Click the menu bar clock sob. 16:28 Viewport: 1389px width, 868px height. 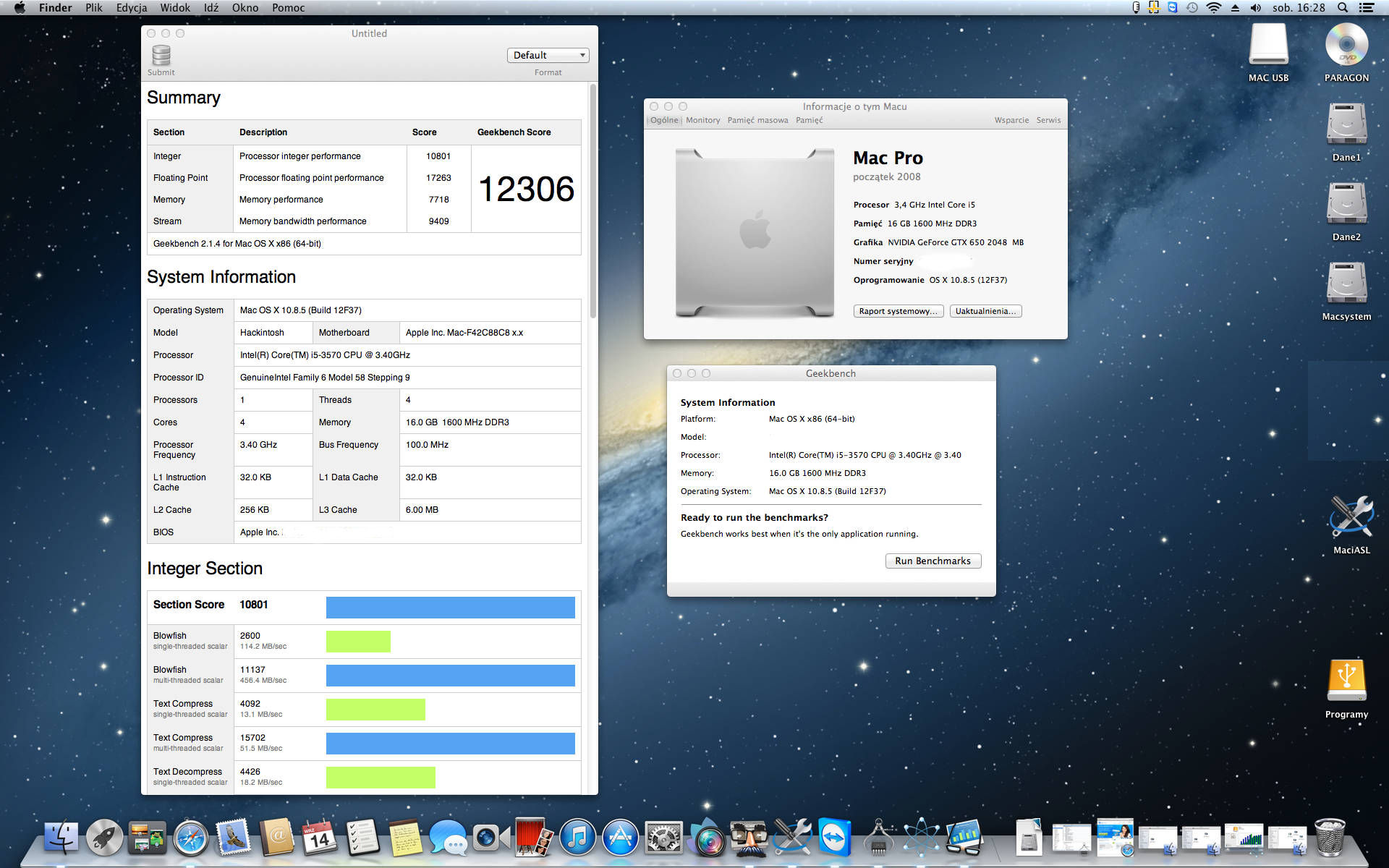[1299, 8]
